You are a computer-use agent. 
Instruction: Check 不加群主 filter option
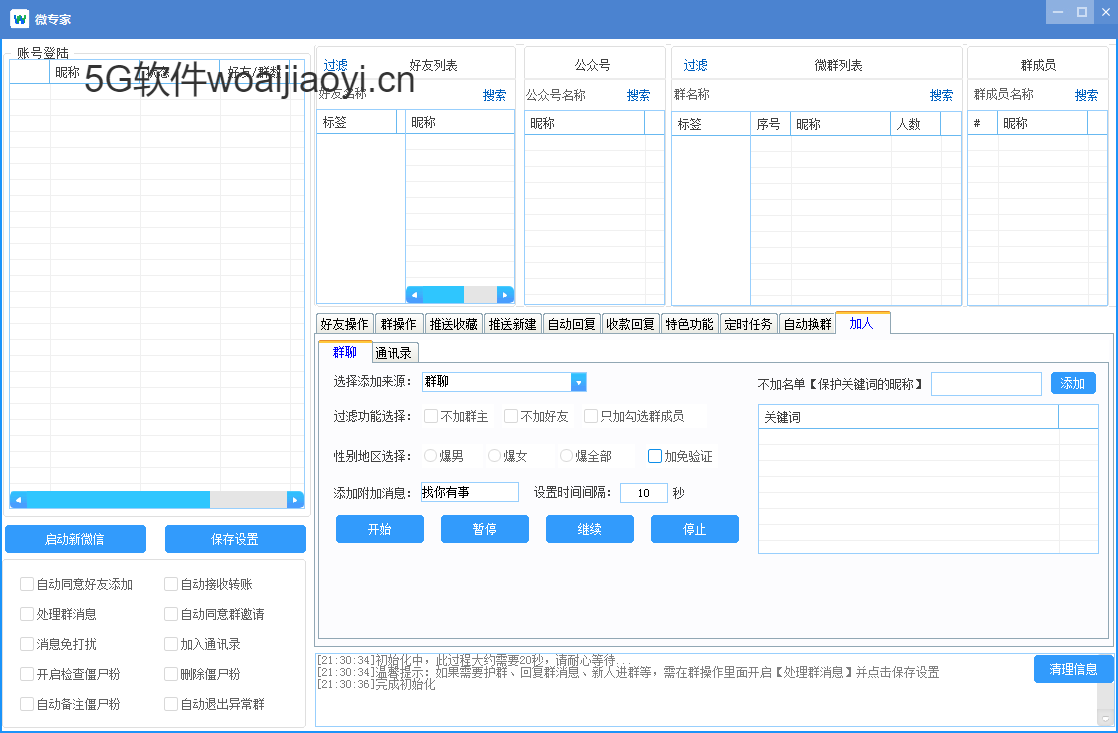click(x=431, y=416)
